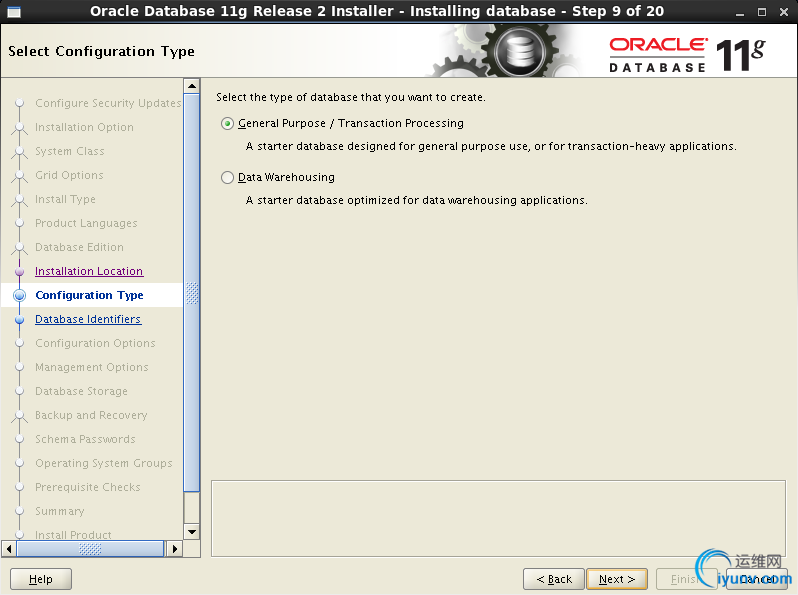
Task: Click the sidebar scroll down arrow
Action: pyautogui.click(x=192, y=532)
